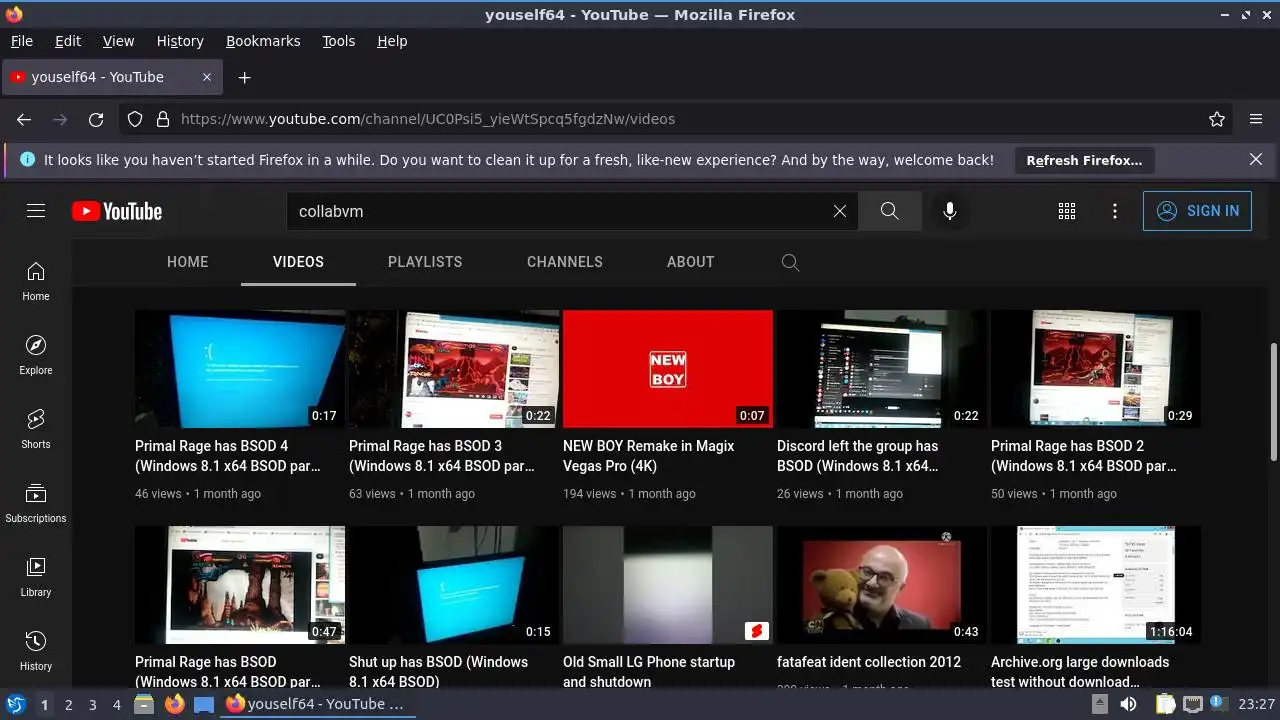Switch to channel PLAYLISTS tab

click(x=425, y=262)
